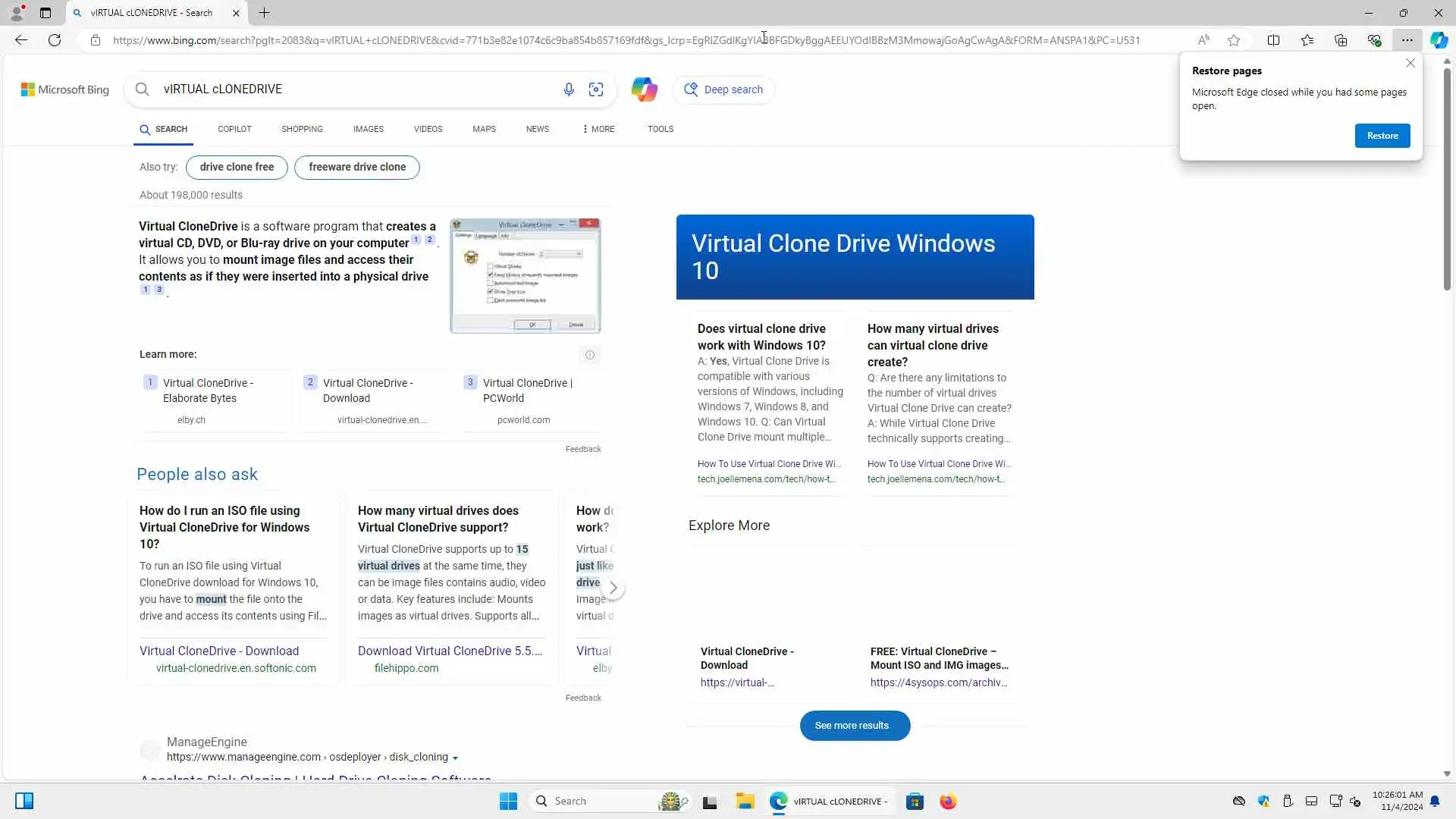This screenshot has height=819, width=1456.
Task: Click See more results button
Action: tap(854, 726)
